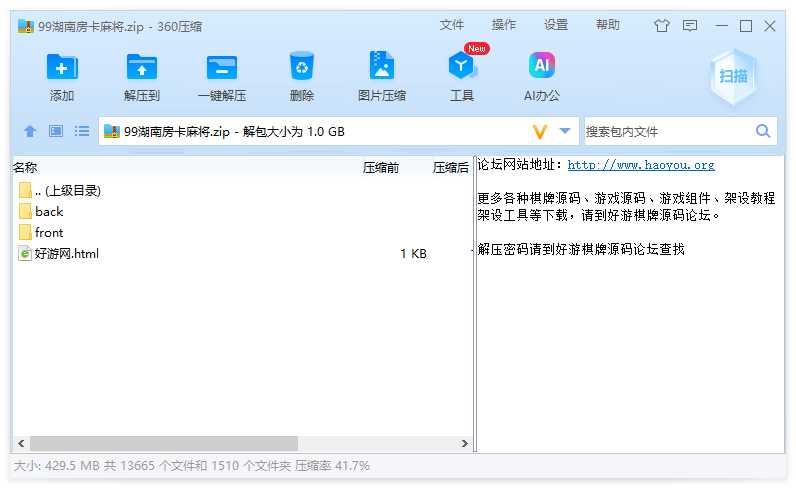Click comment line 解压密码请到好游棋牌源码论坛查找
The height and width of the screenshot is (488, 796).
[581, 249]
